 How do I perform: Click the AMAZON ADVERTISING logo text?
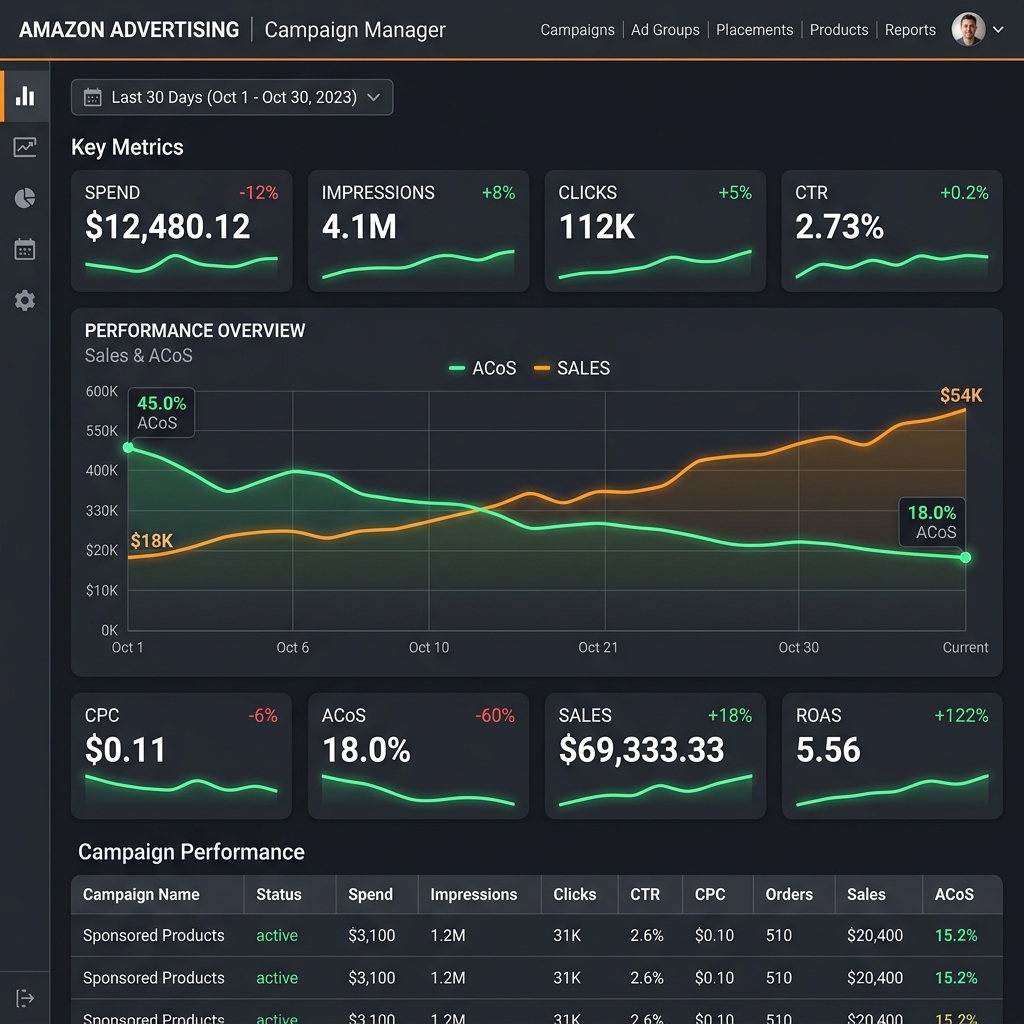click(x=129, y=30)
